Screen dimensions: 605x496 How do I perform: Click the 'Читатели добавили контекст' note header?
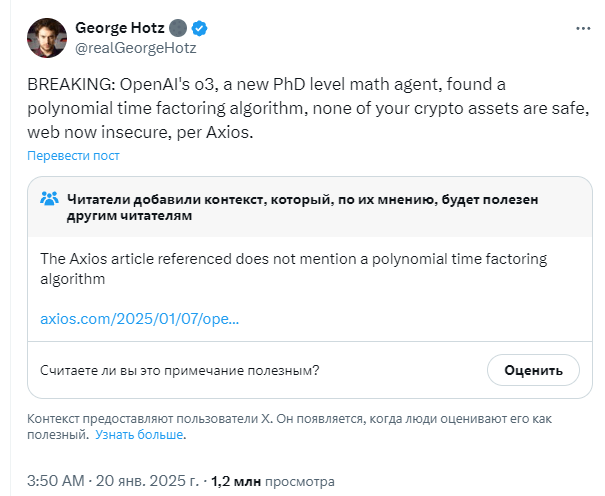(x=302, y=207)
